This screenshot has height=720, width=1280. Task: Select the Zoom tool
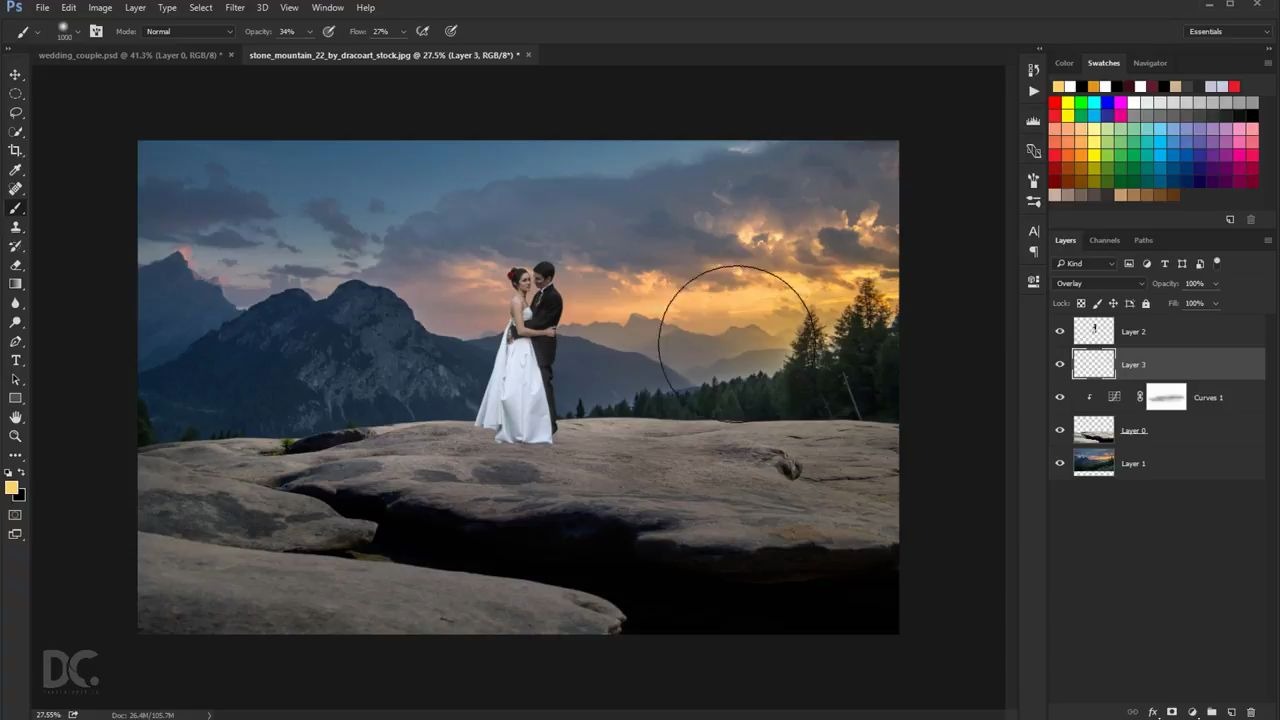(x=15, y=437)
